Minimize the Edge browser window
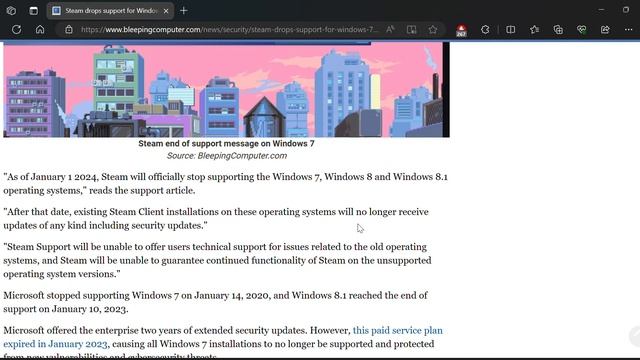640x360 pixels. click(x=601, y=9)
